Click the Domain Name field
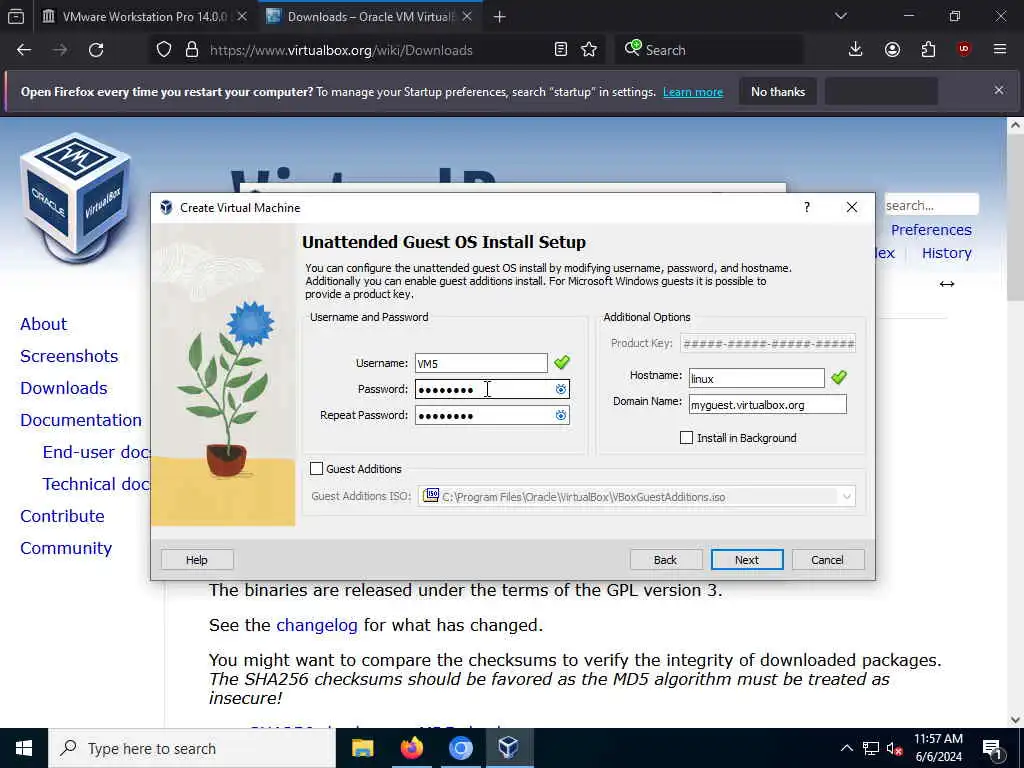The width and height of the screenshot is (1024, 768). [x=767, y=404]
